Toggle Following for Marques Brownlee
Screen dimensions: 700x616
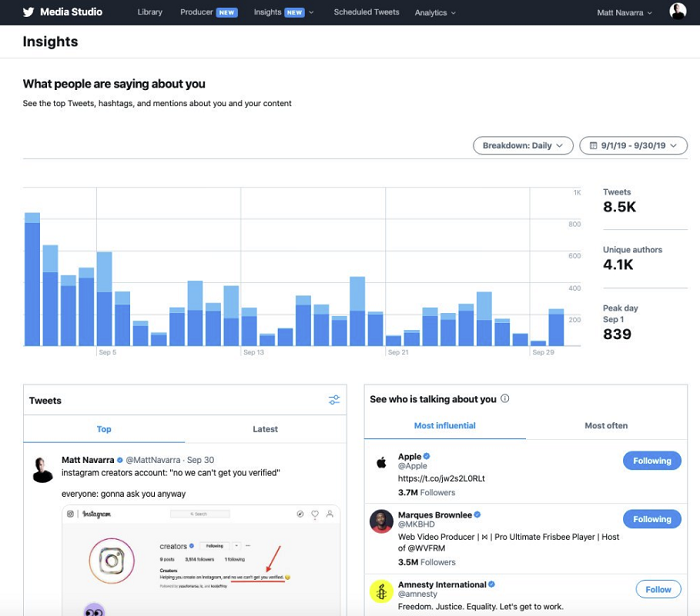pyautogui.click(x=651, y=519)
